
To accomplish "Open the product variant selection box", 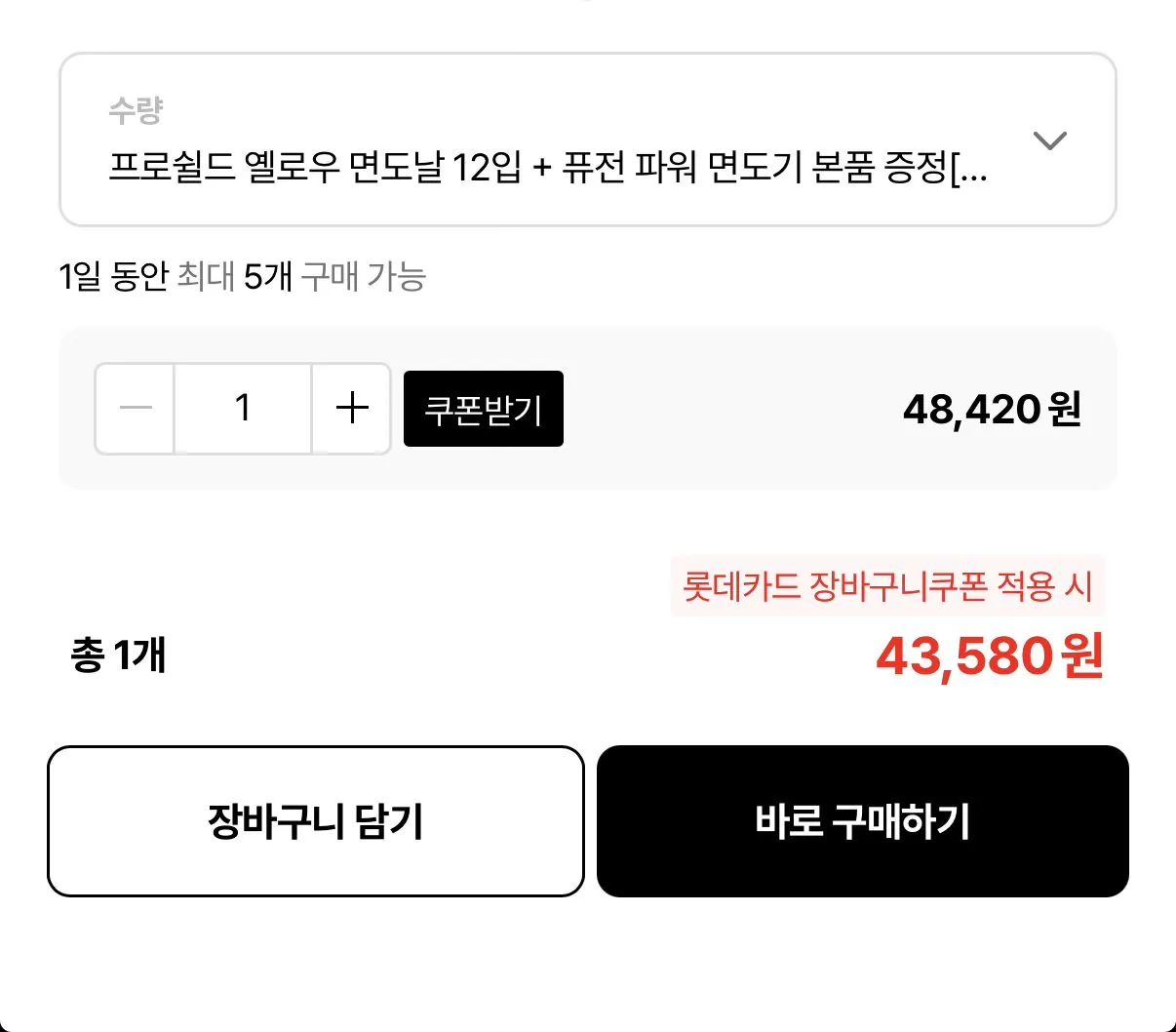I will point(588,139).
